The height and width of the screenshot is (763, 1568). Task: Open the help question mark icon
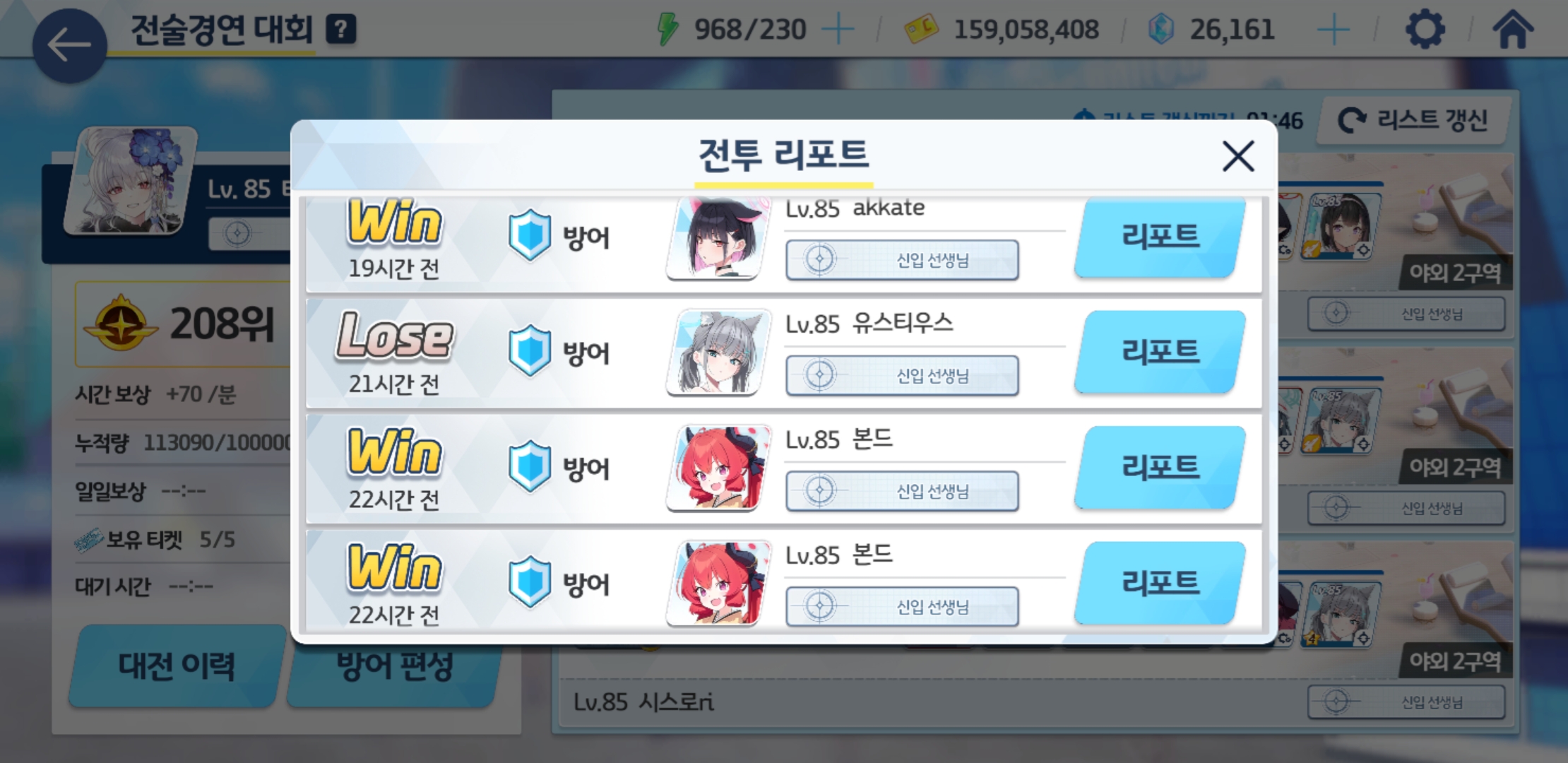pos(341,30)
